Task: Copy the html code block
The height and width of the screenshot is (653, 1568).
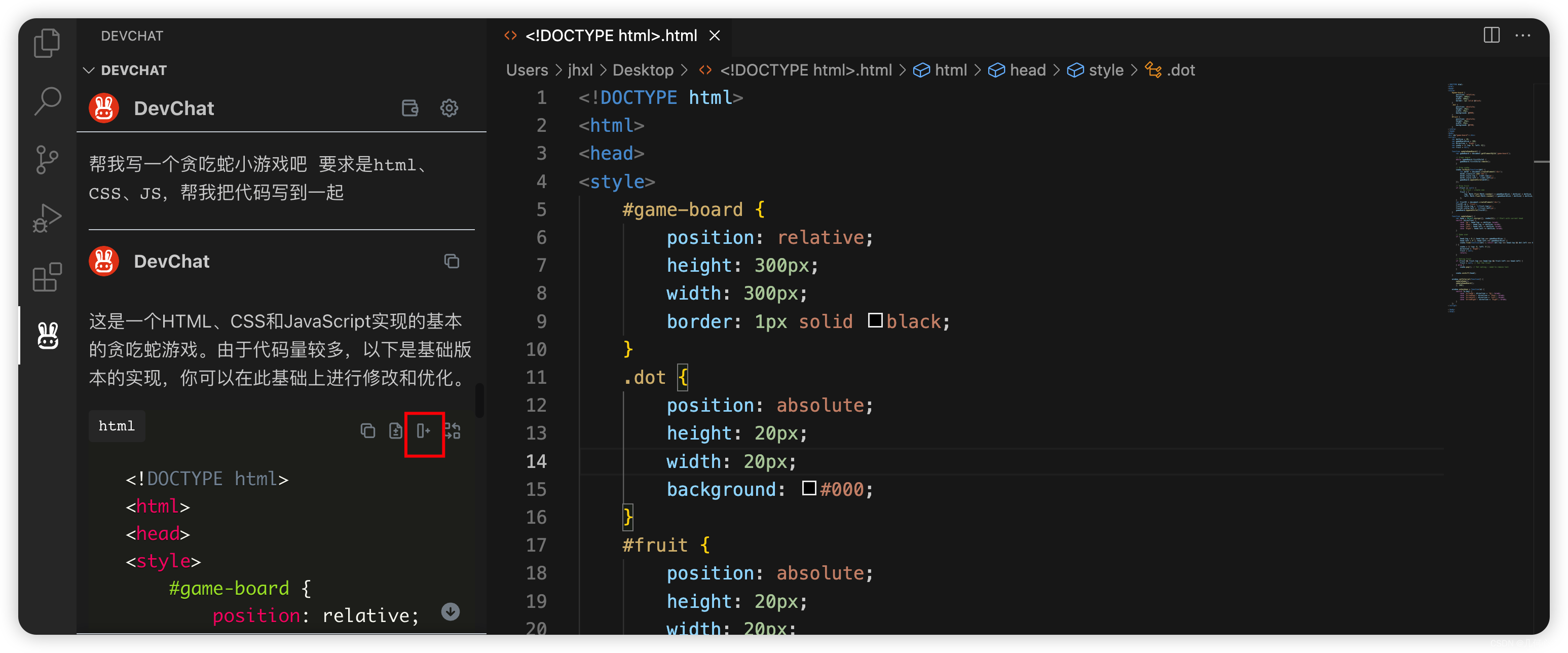Action: click(367, 430)
